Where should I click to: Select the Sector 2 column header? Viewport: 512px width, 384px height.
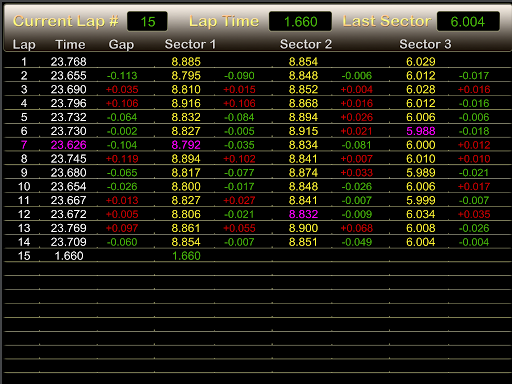[306, 44]
